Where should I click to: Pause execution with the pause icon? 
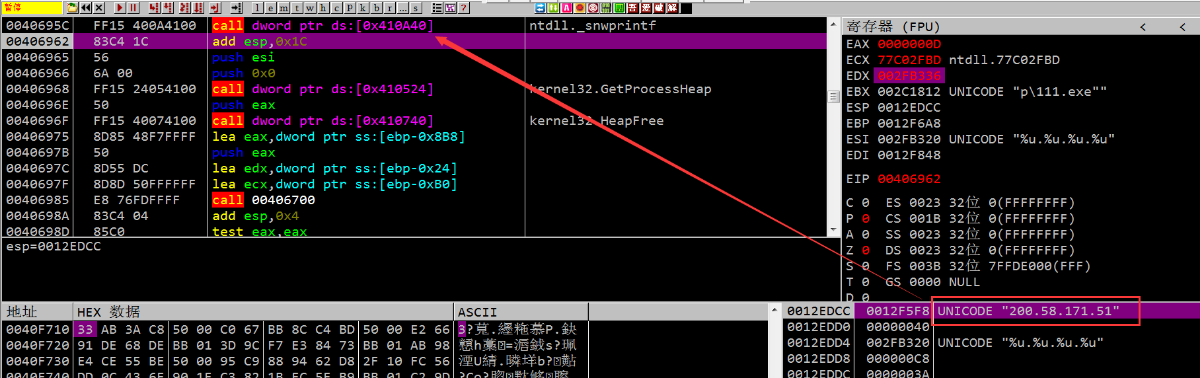pos(133,8)
